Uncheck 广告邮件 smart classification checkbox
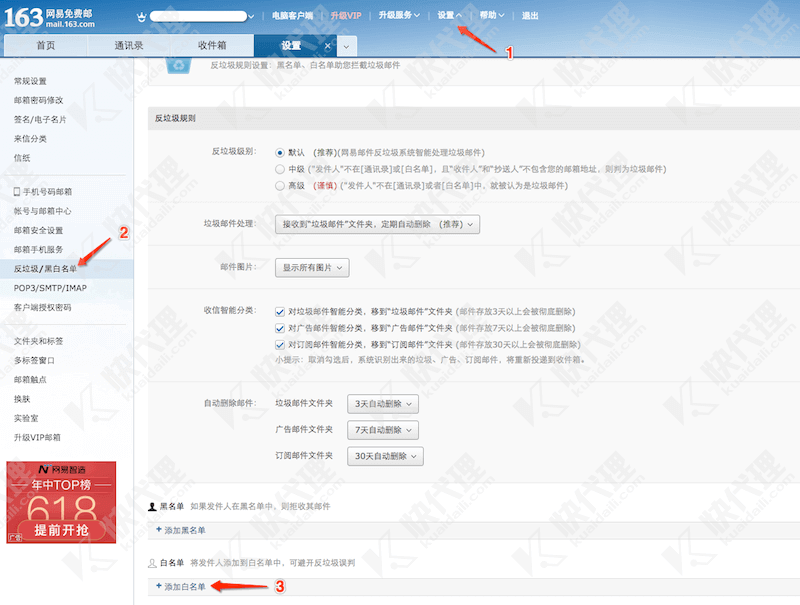Screen dimensions: 800x605 [280, 327]
